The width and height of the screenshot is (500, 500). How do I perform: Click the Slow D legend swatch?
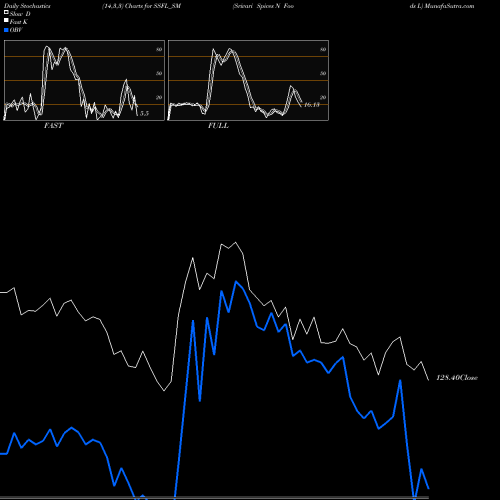6,13
